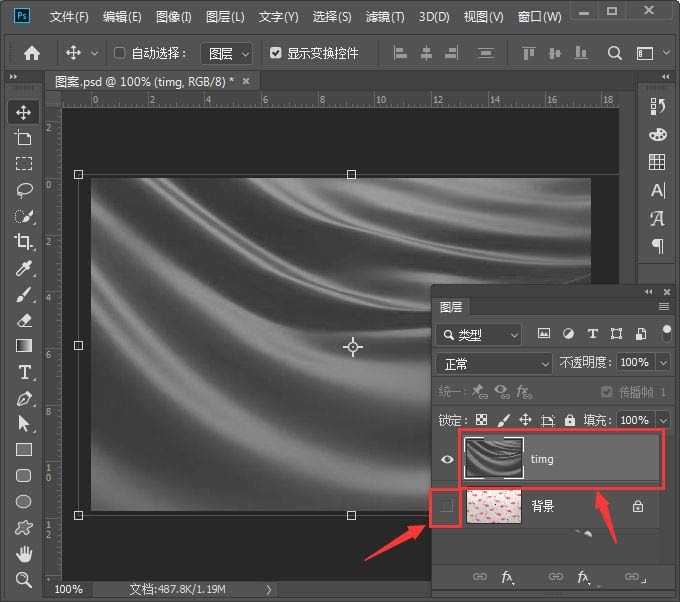Open the 图层 auto-select dropdown

tap(226, 54)
